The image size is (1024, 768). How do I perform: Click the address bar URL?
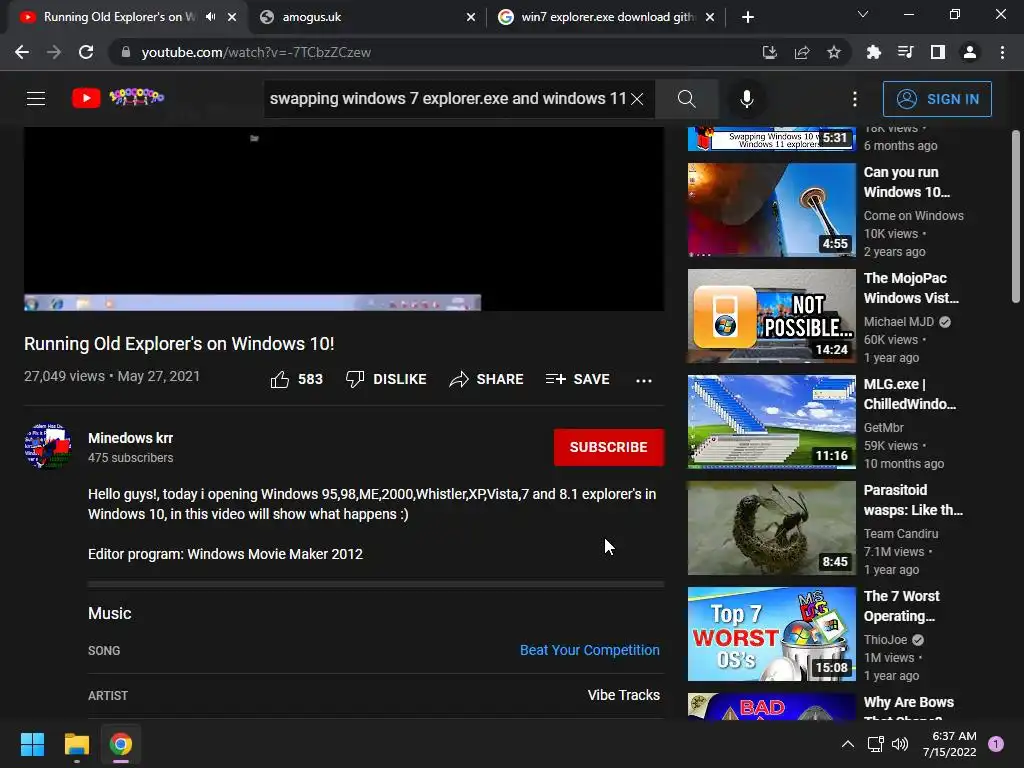(256, 52)
